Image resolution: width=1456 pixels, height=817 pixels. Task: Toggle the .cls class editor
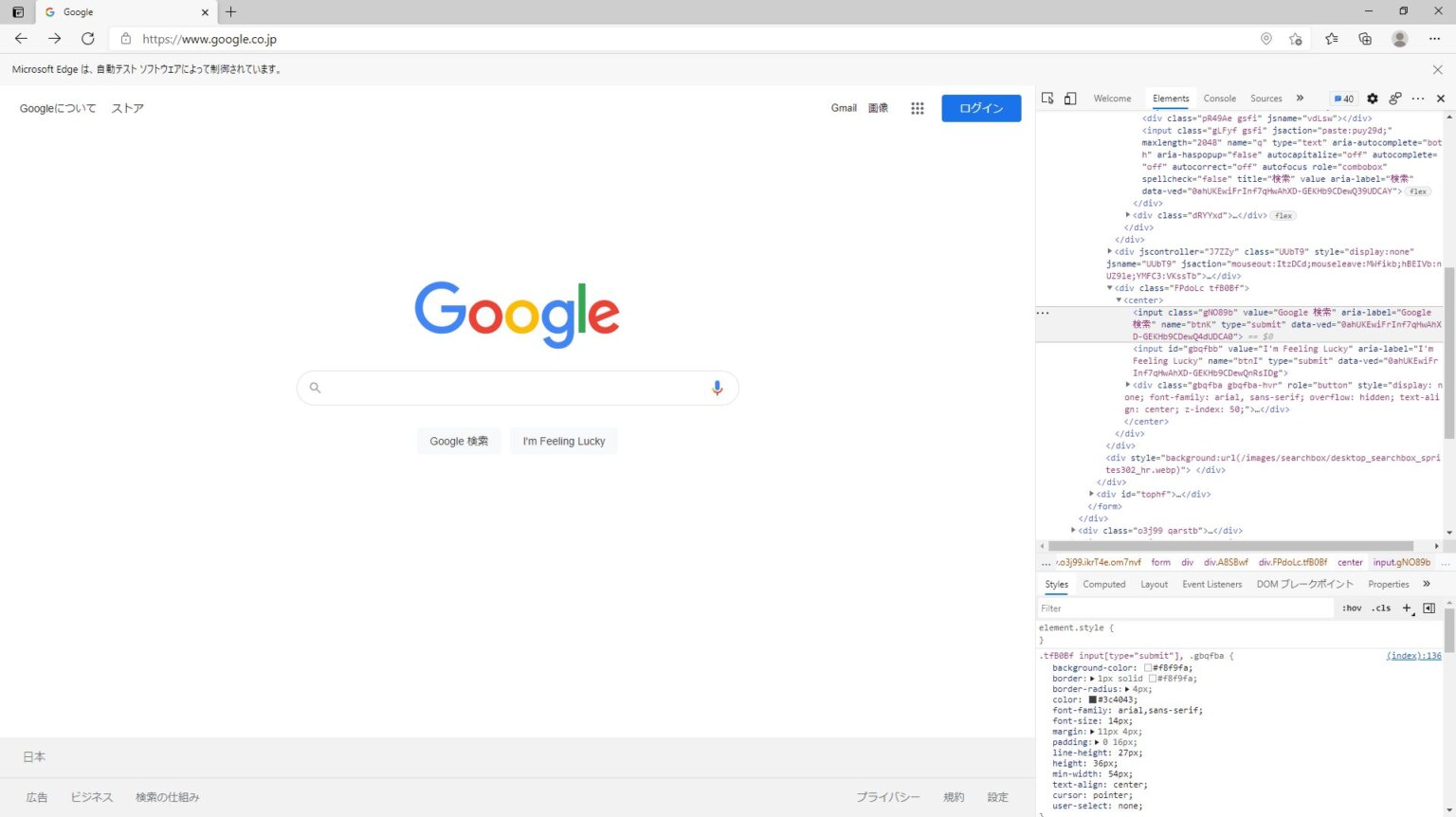(x=1381, y=608)
